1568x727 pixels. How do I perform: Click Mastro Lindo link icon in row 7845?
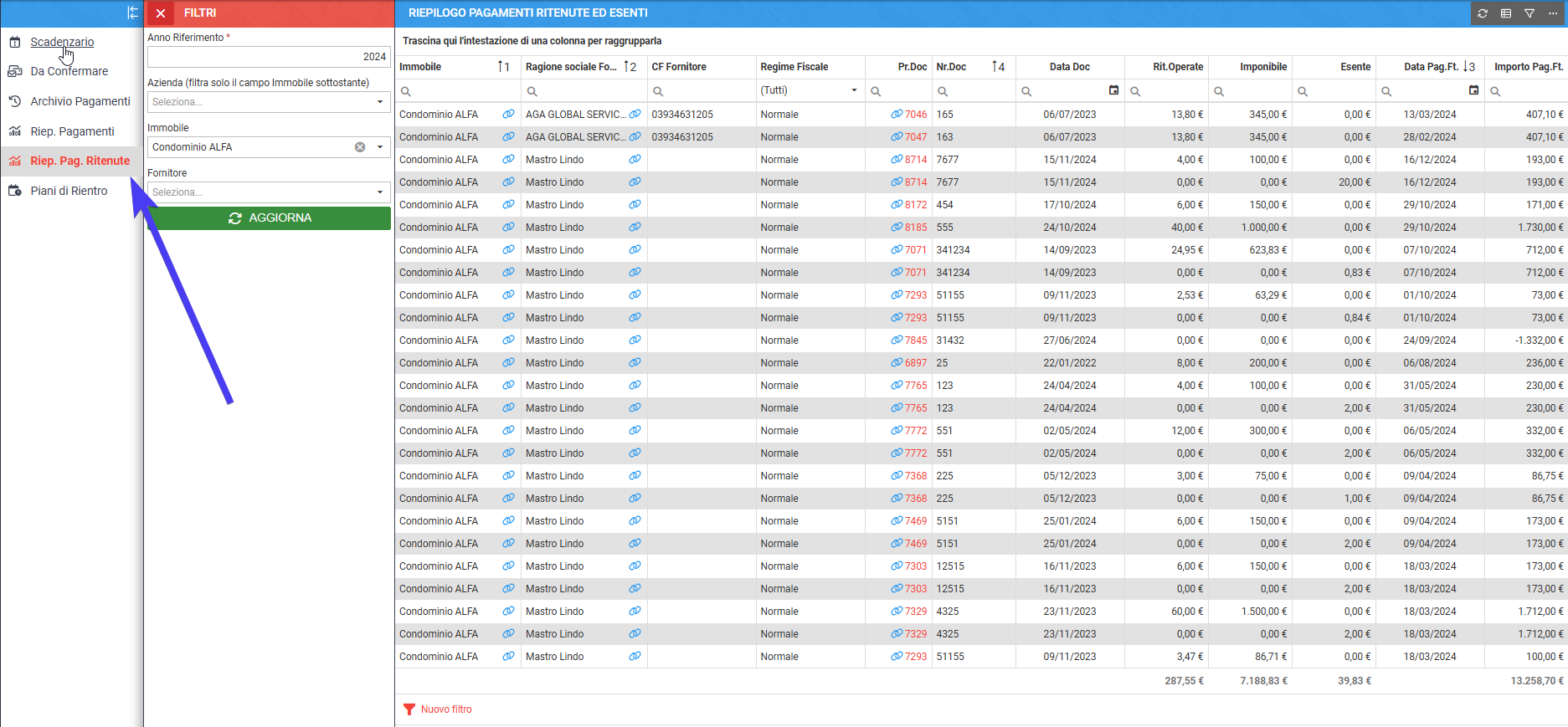635,340
